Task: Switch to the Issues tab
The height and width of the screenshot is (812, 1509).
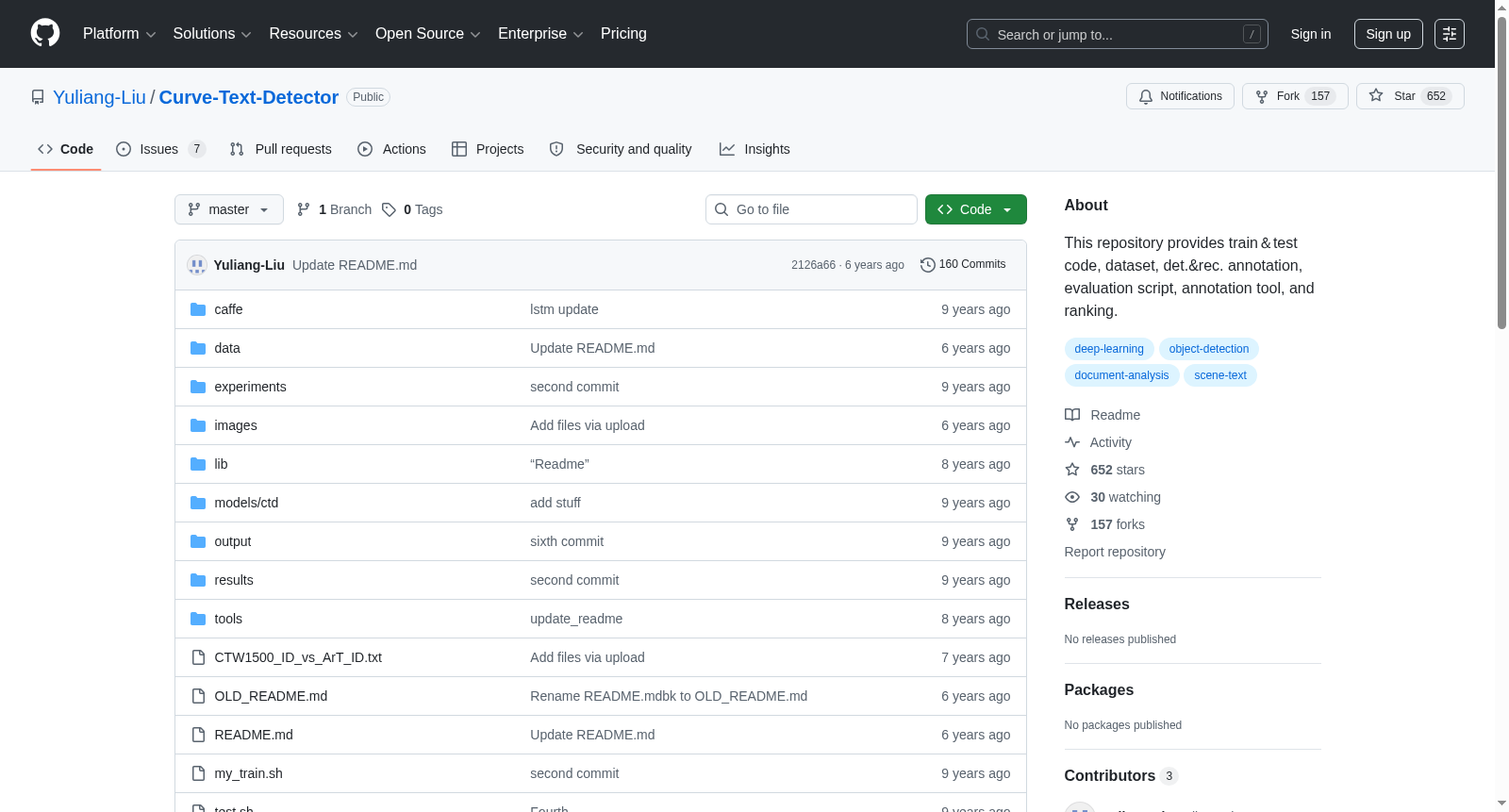Action: (160, 149)
